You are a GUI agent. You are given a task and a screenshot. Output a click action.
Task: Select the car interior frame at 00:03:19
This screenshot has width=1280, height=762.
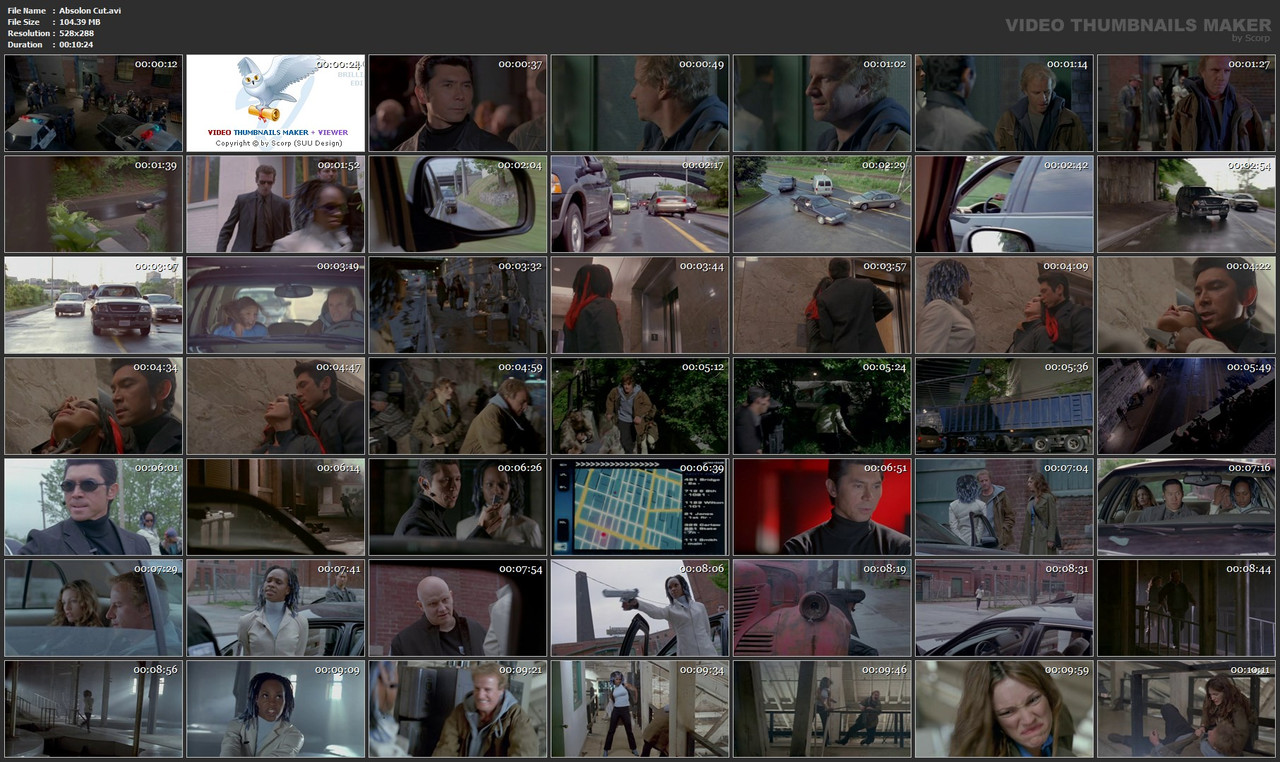tap(276, 305)
